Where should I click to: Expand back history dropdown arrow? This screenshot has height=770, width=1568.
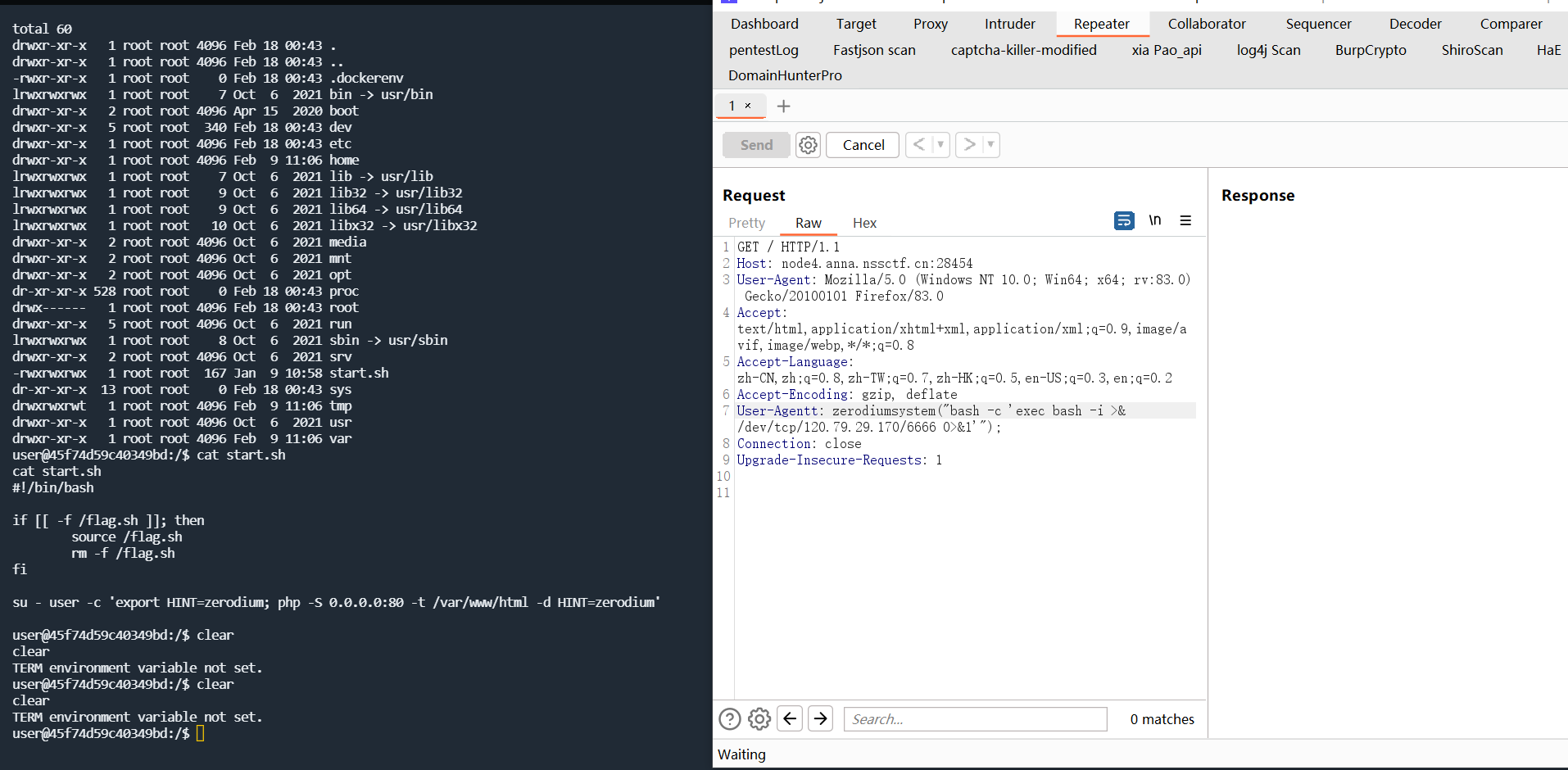coord(940,145)
